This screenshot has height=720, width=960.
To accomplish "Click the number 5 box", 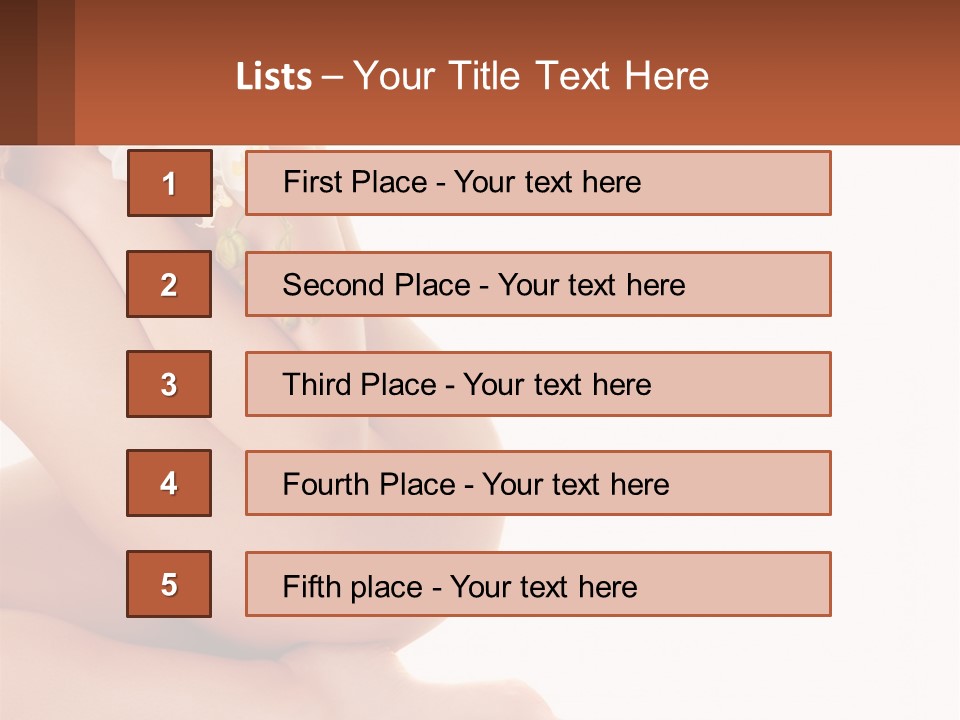I will point(169,584).
